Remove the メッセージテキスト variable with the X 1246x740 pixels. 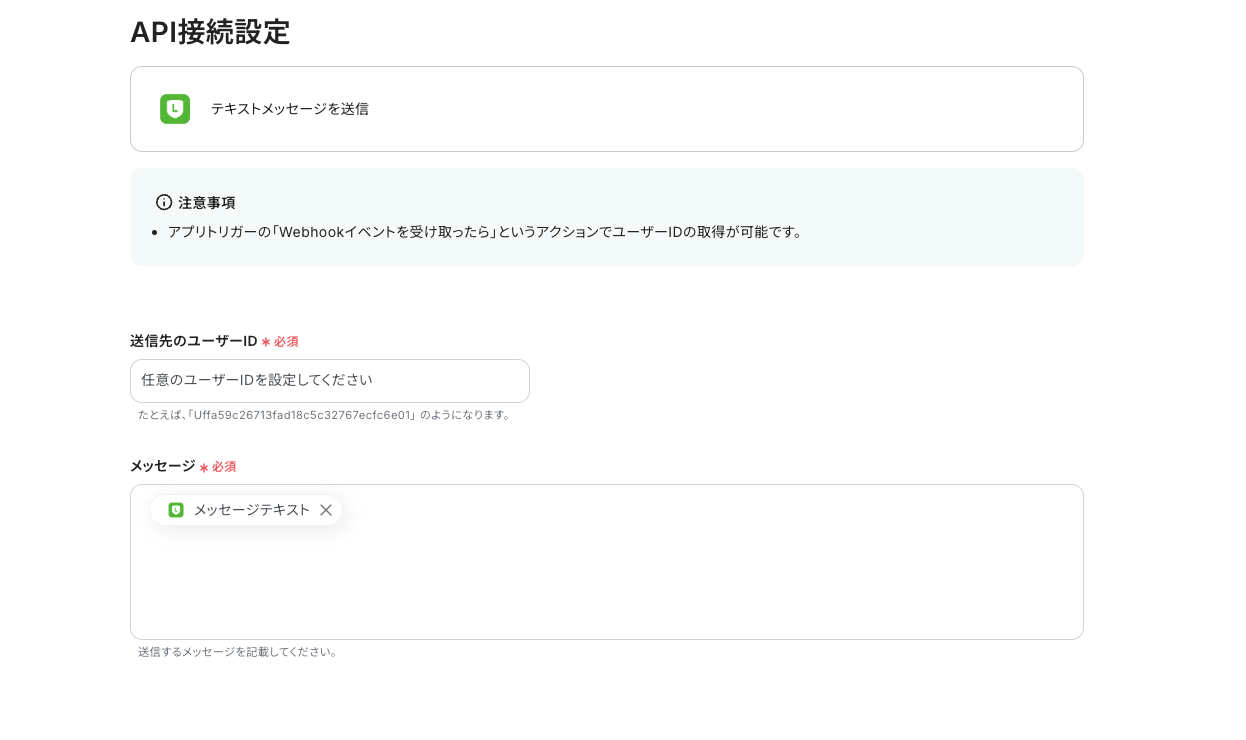[x=326, y=510]
